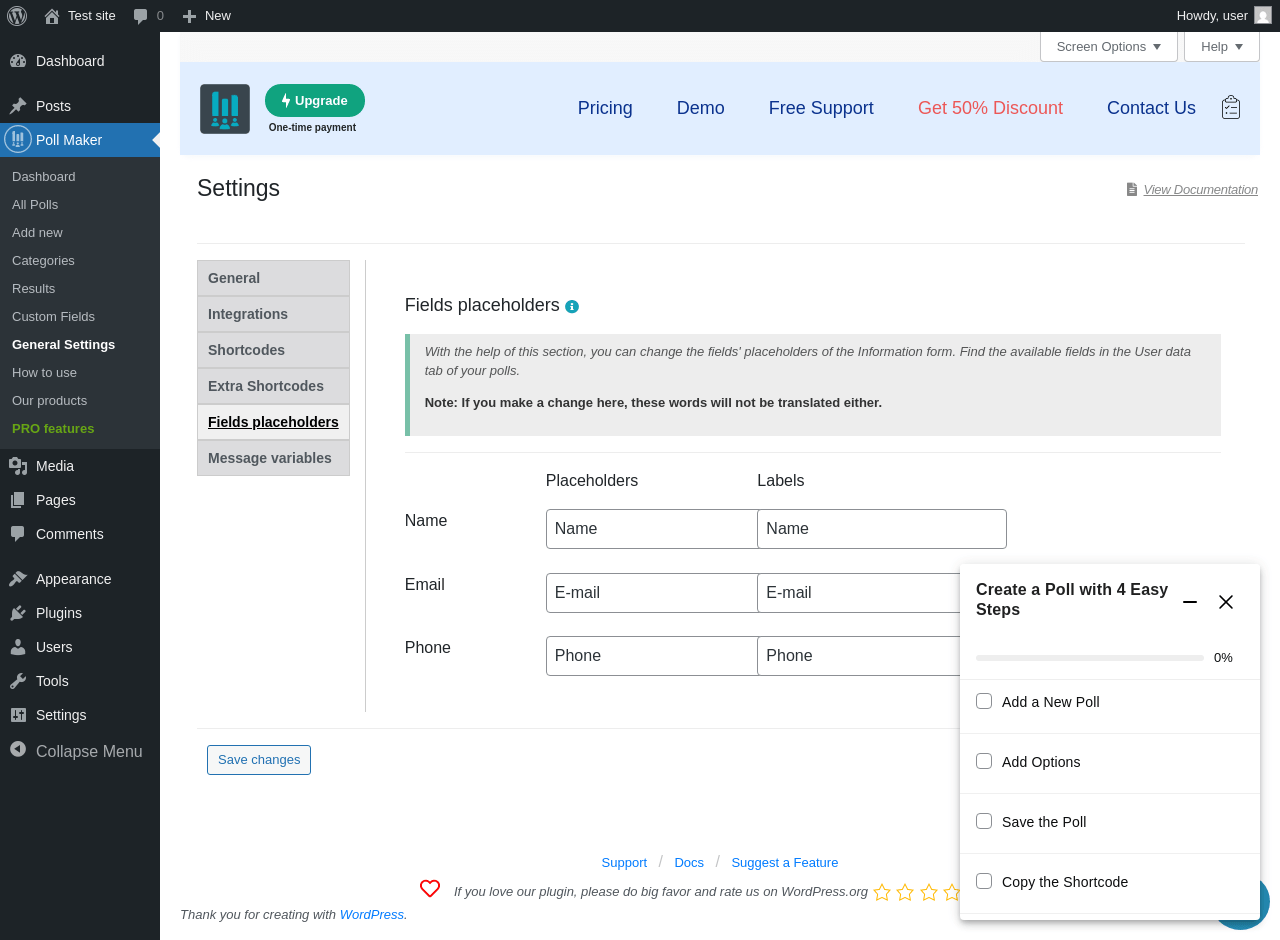
Task: Open the Shortcodes tab
Action: pyautogui.click(x=273, y=350)
